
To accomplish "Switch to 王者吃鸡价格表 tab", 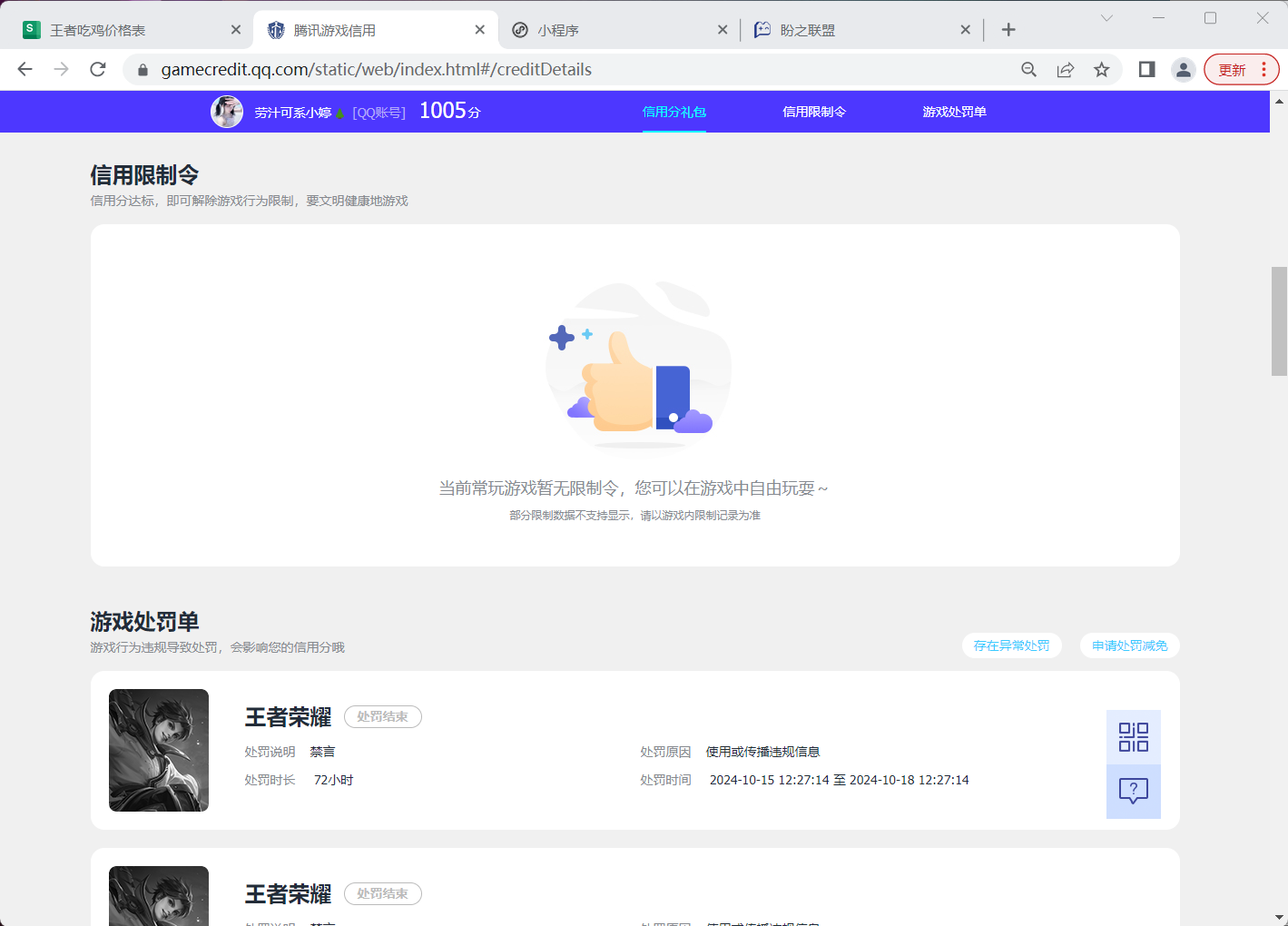I will [x=128, y=30].
